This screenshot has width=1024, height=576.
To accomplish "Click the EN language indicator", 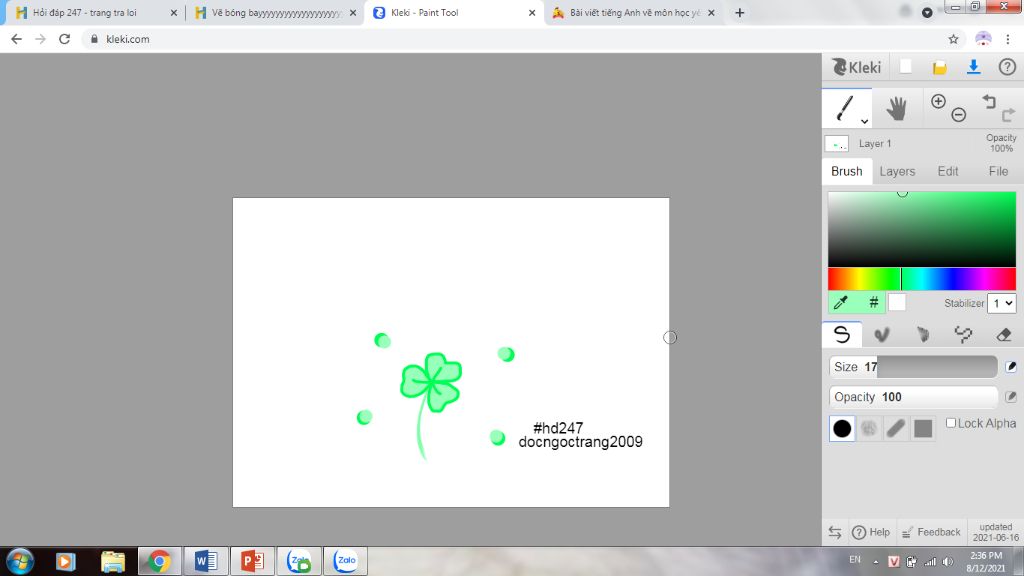I will tap(855, 560).
